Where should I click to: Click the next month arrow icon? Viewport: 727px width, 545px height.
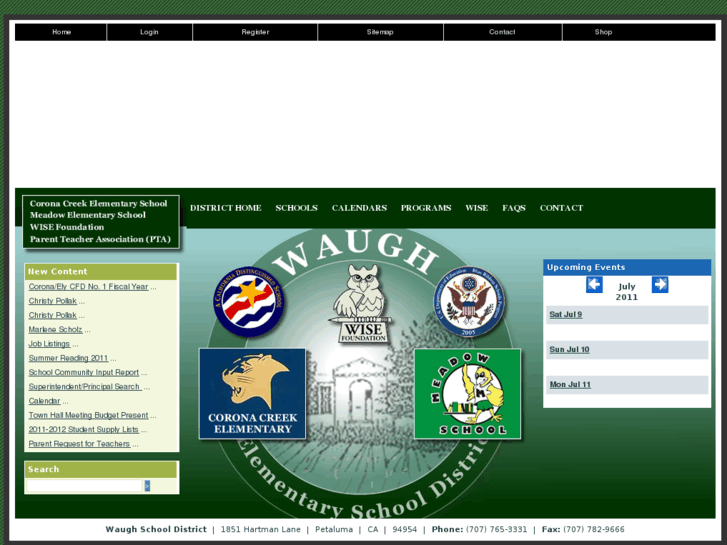click(x=660, y=284)
